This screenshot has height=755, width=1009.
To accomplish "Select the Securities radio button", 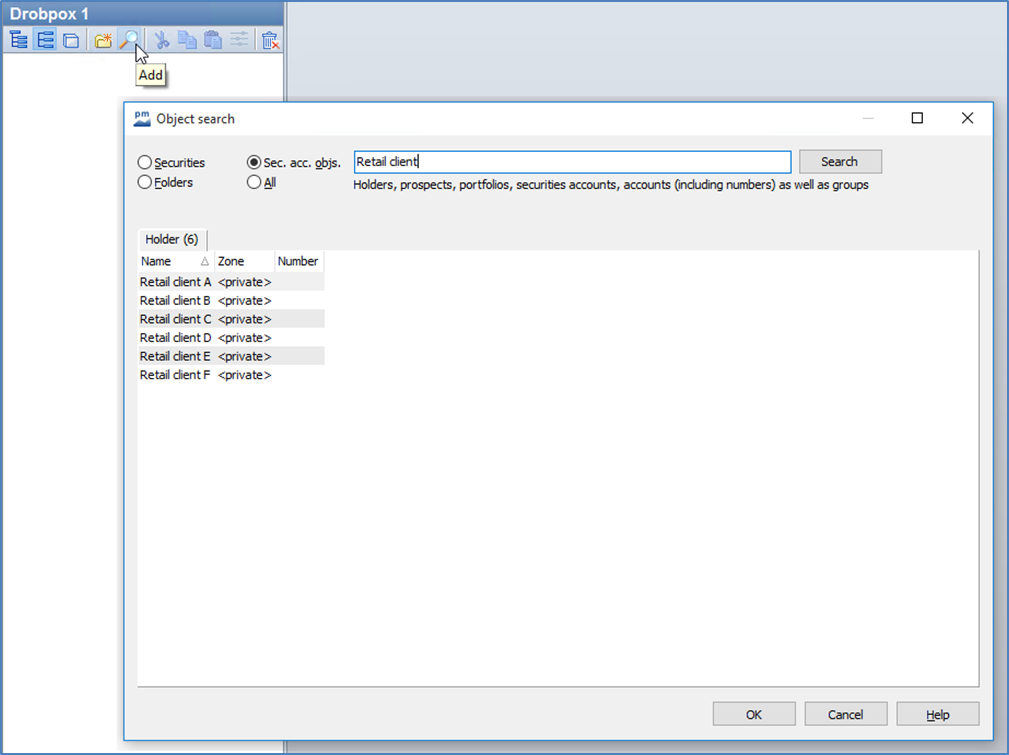I will [x=145, y=163].
